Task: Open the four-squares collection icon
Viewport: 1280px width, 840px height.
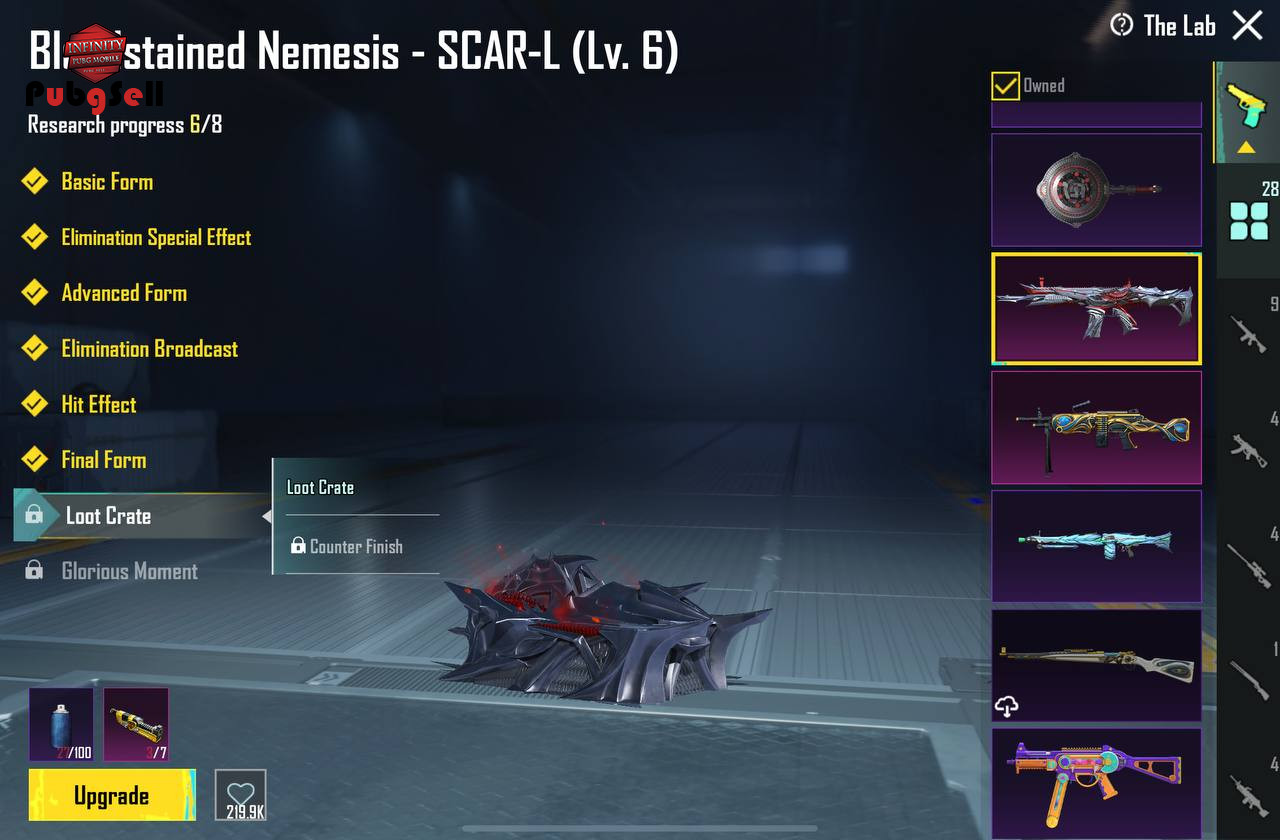Action: 1249,220
